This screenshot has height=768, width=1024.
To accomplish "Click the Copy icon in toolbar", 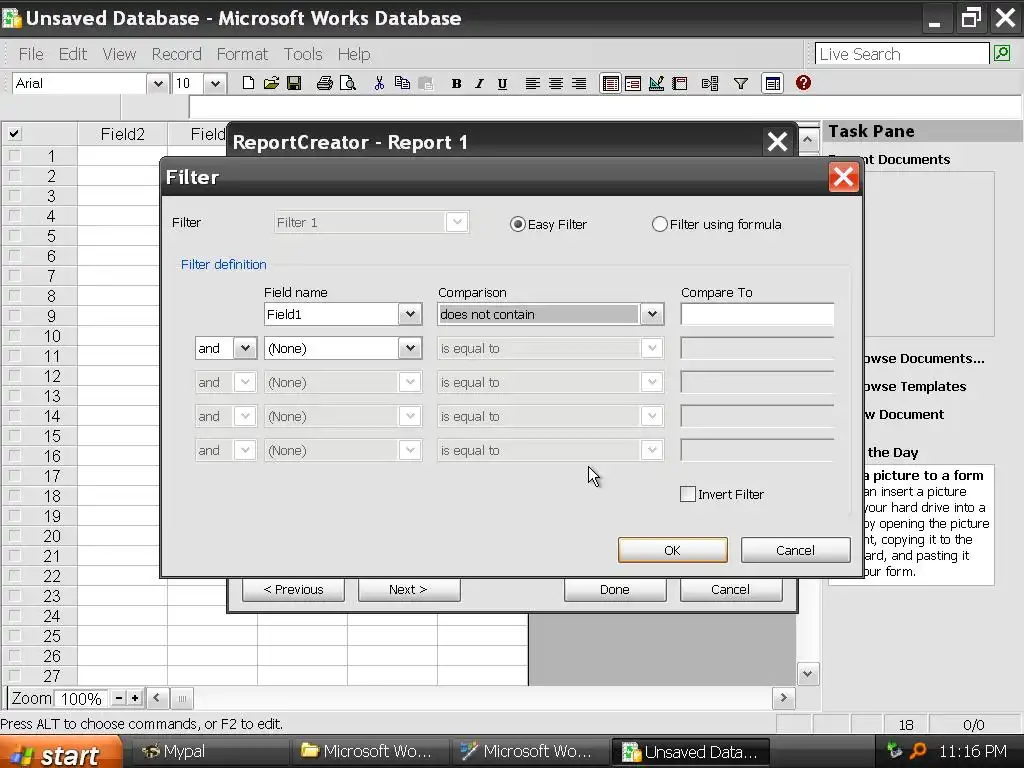I will (402, 83).
